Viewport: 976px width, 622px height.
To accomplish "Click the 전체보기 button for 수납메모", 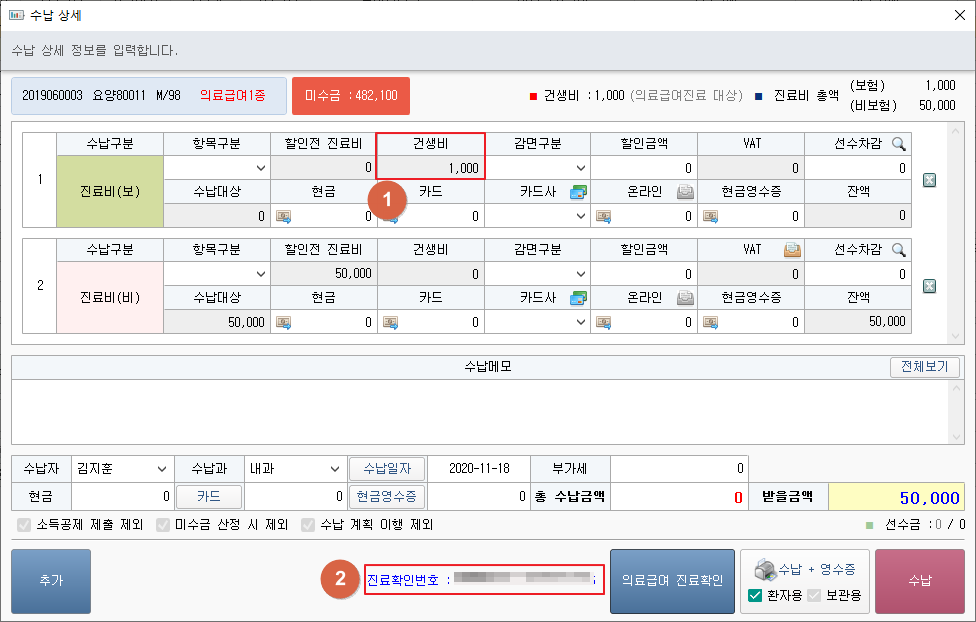I will (x=924, y=367).
